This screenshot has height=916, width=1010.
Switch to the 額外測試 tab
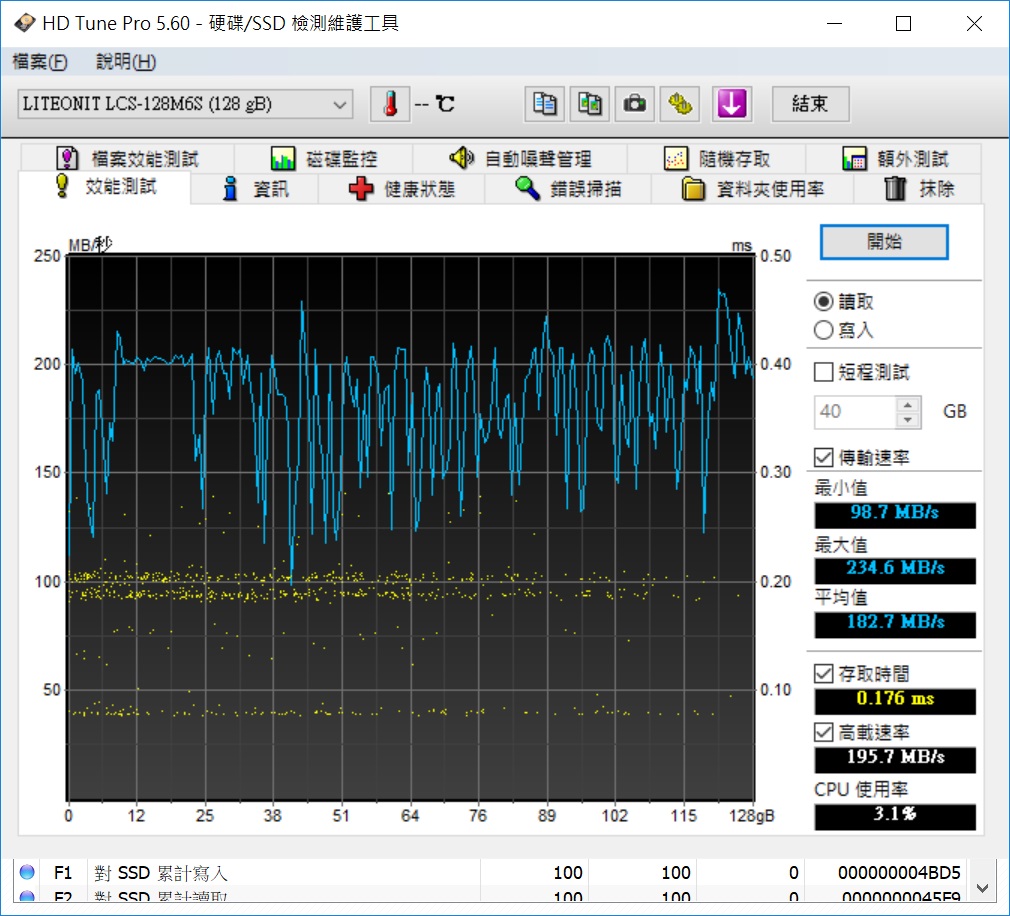(894, 158)
